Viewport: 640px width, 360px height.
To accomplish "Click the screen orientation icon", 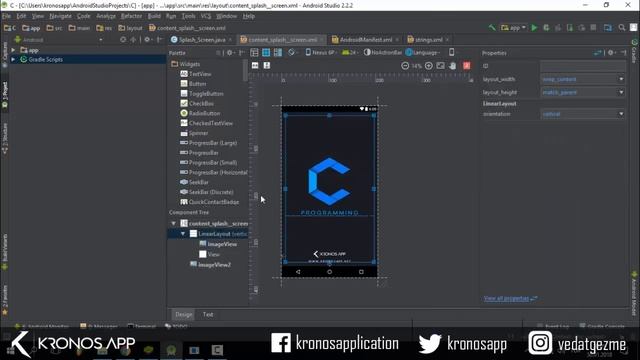I will pos(292,53).
